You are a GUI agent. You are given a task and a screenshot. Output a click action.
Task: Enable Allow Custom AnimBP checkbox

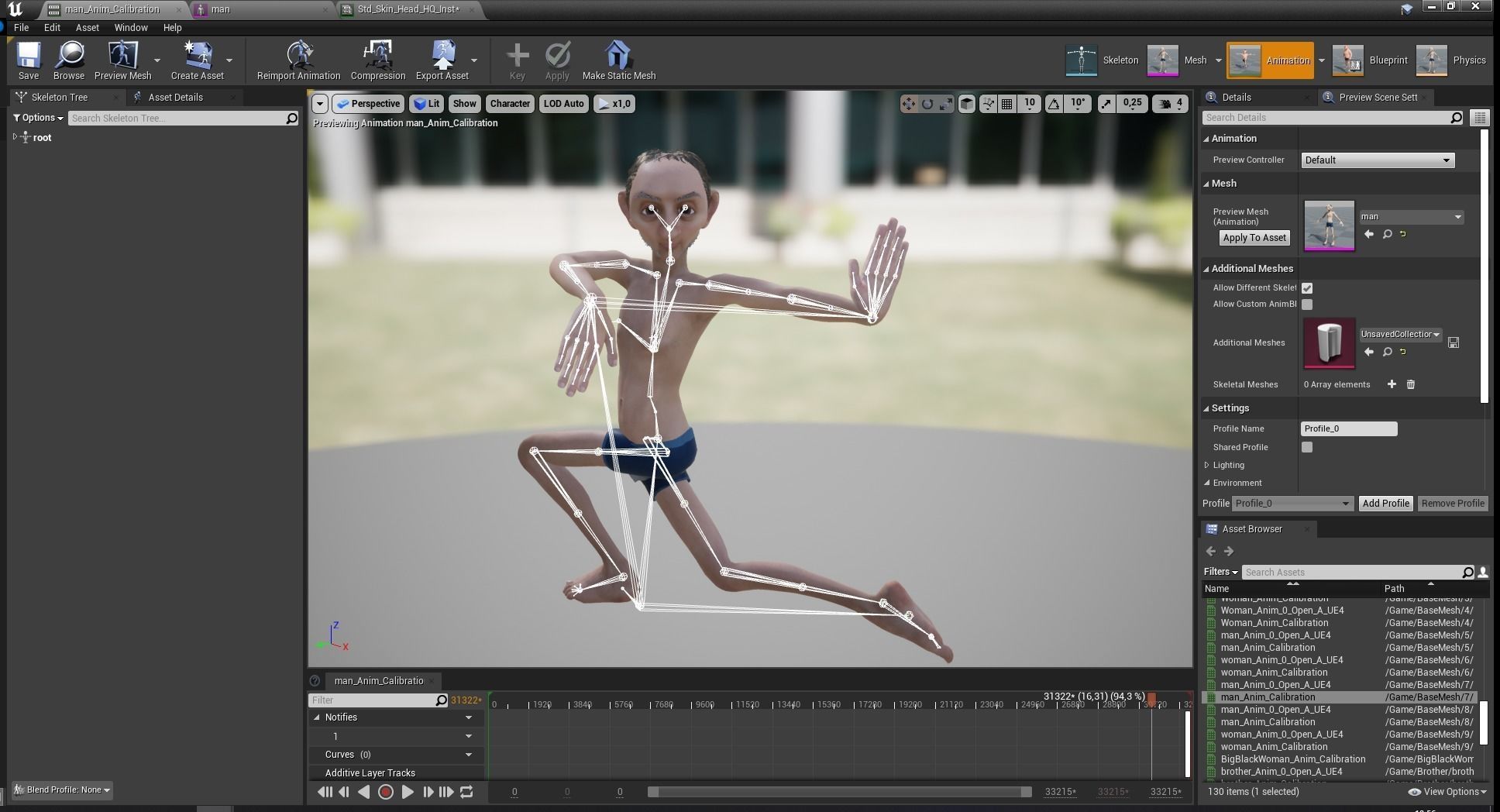(1307, 304)
